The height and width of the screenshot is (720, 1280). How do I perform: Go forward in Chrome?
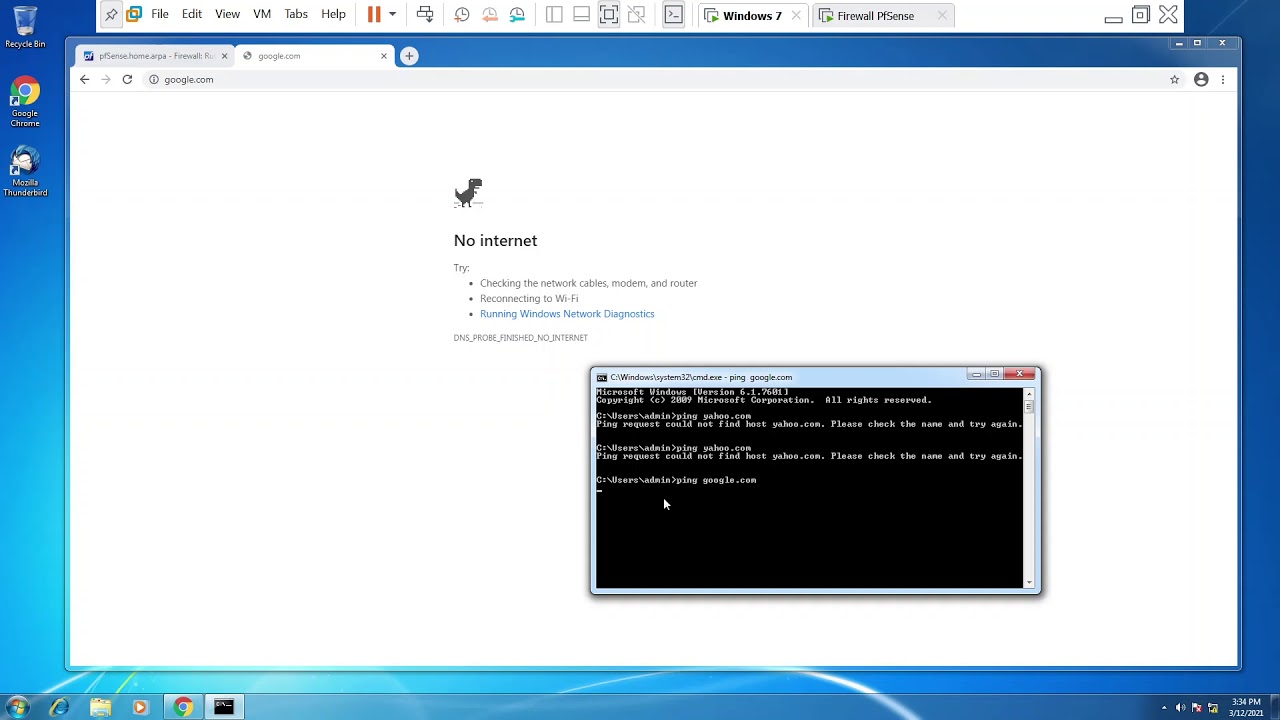(106, 79)
